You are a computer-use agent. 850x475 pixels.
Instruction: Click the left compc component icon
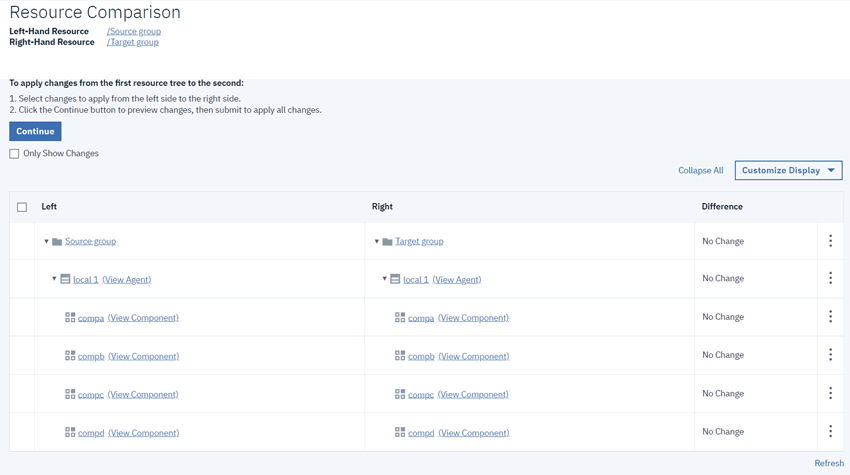70,394
